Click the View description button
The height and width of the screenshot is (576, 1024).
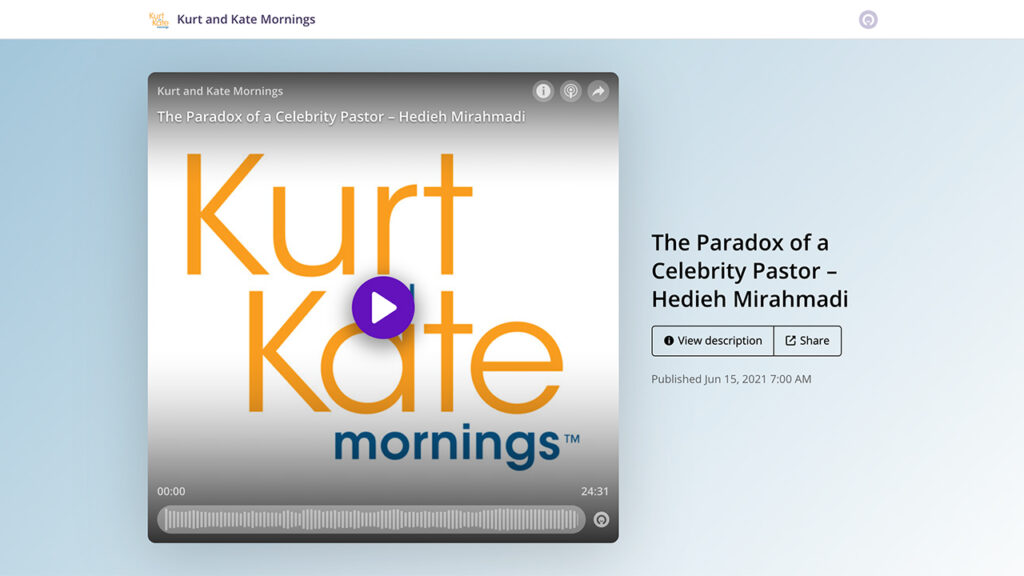[712, 341]
